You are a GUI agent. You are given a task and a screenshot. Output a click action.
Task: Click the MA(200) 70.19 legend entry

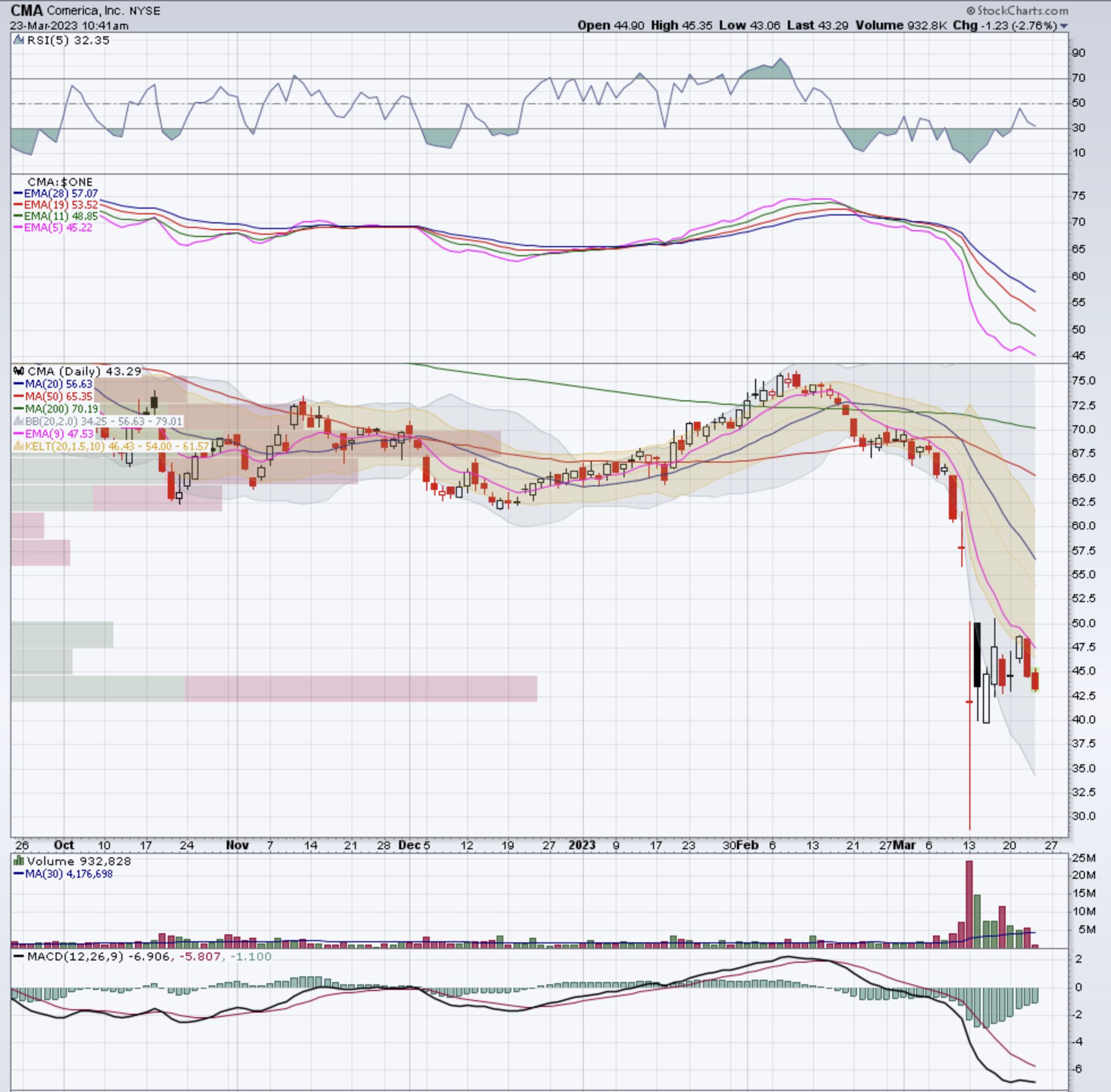coord(56,409)
